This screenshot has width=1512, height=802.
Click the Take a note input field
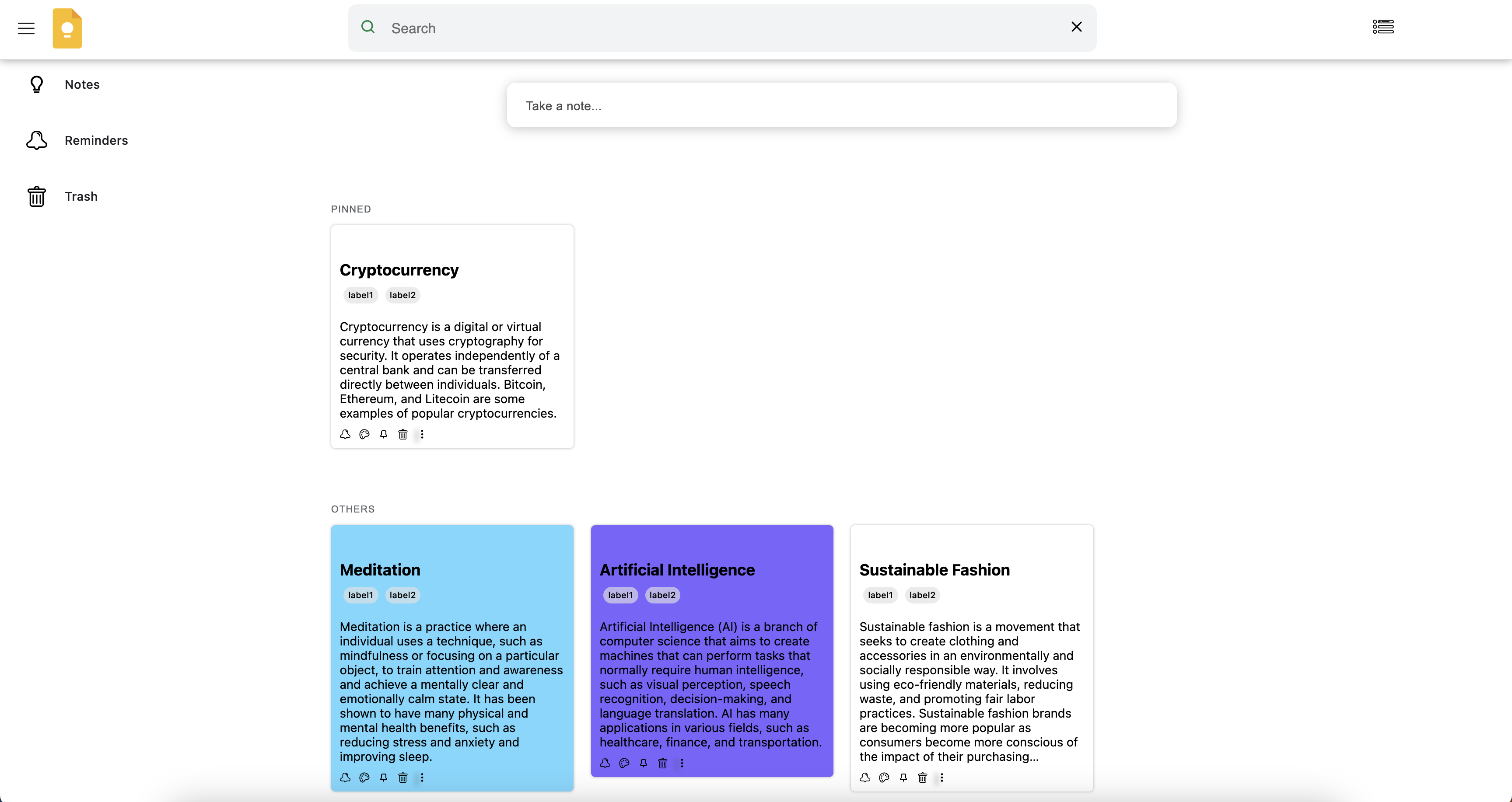840,105
